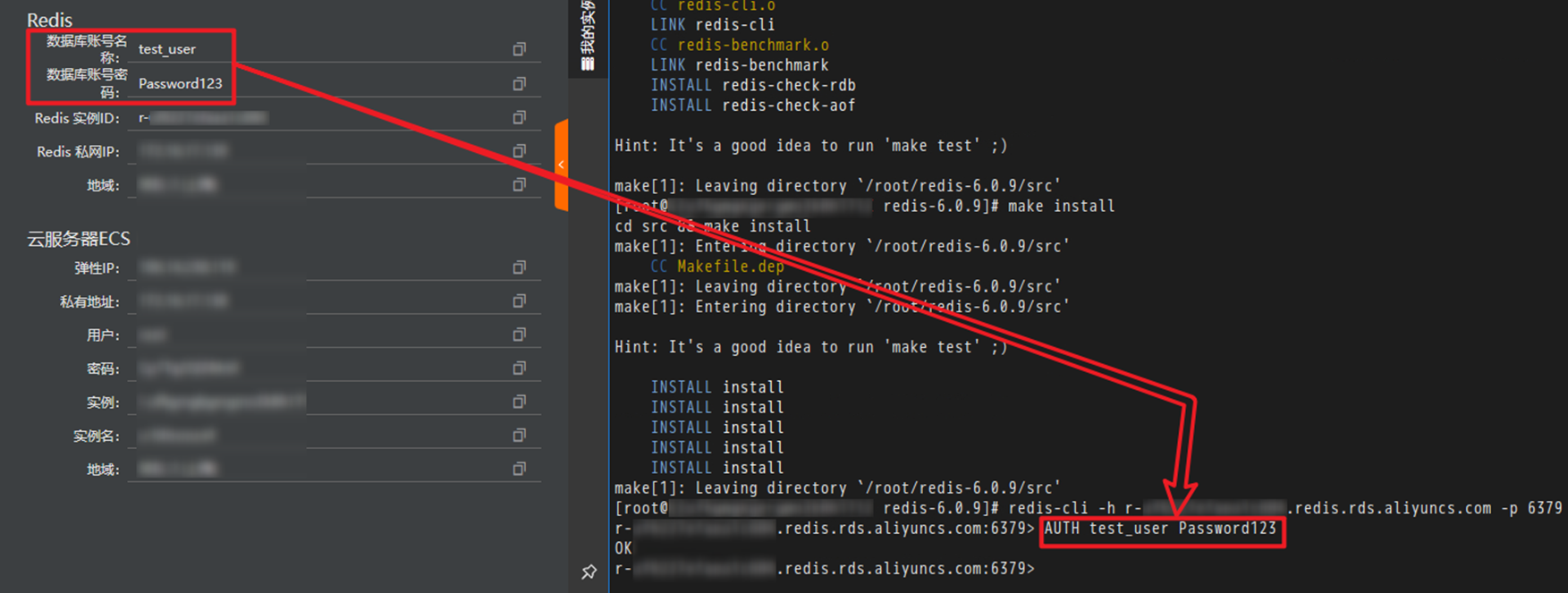Click the 'redis-cli -h' command line in terminal
Viewport: 1568px width, 593px height.
click(x=1089, y=508)
